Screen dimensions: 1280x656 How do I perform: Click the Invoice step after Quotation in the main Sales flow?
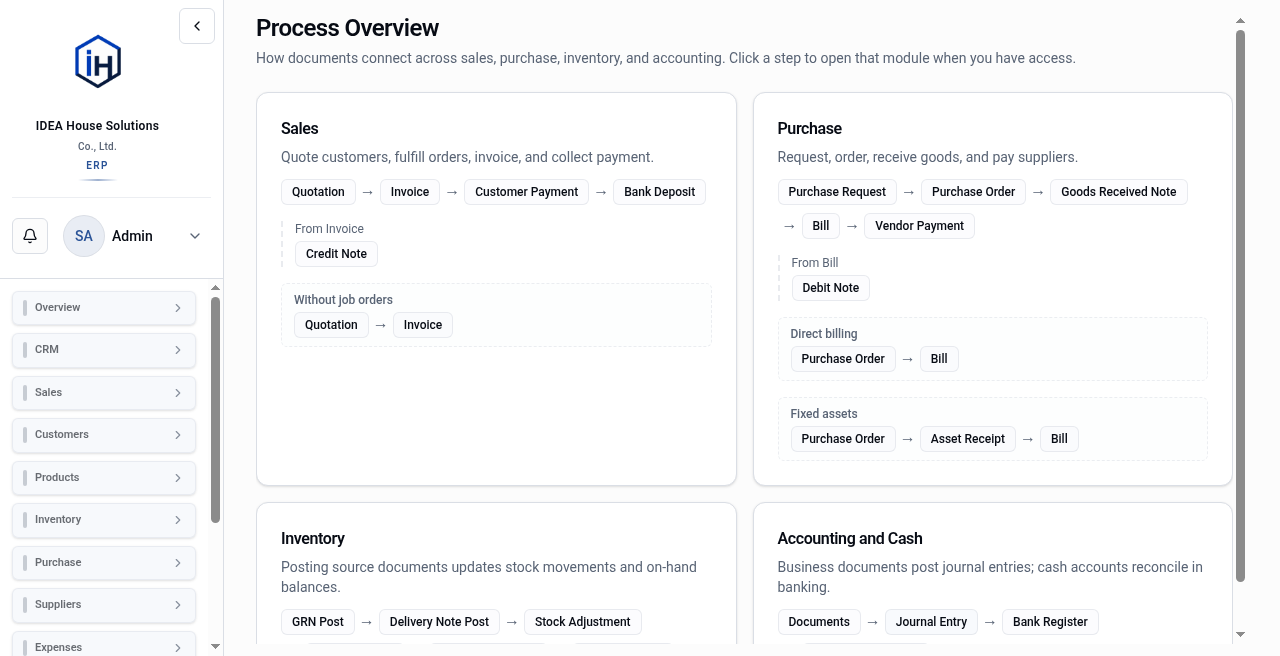(410, 192)
